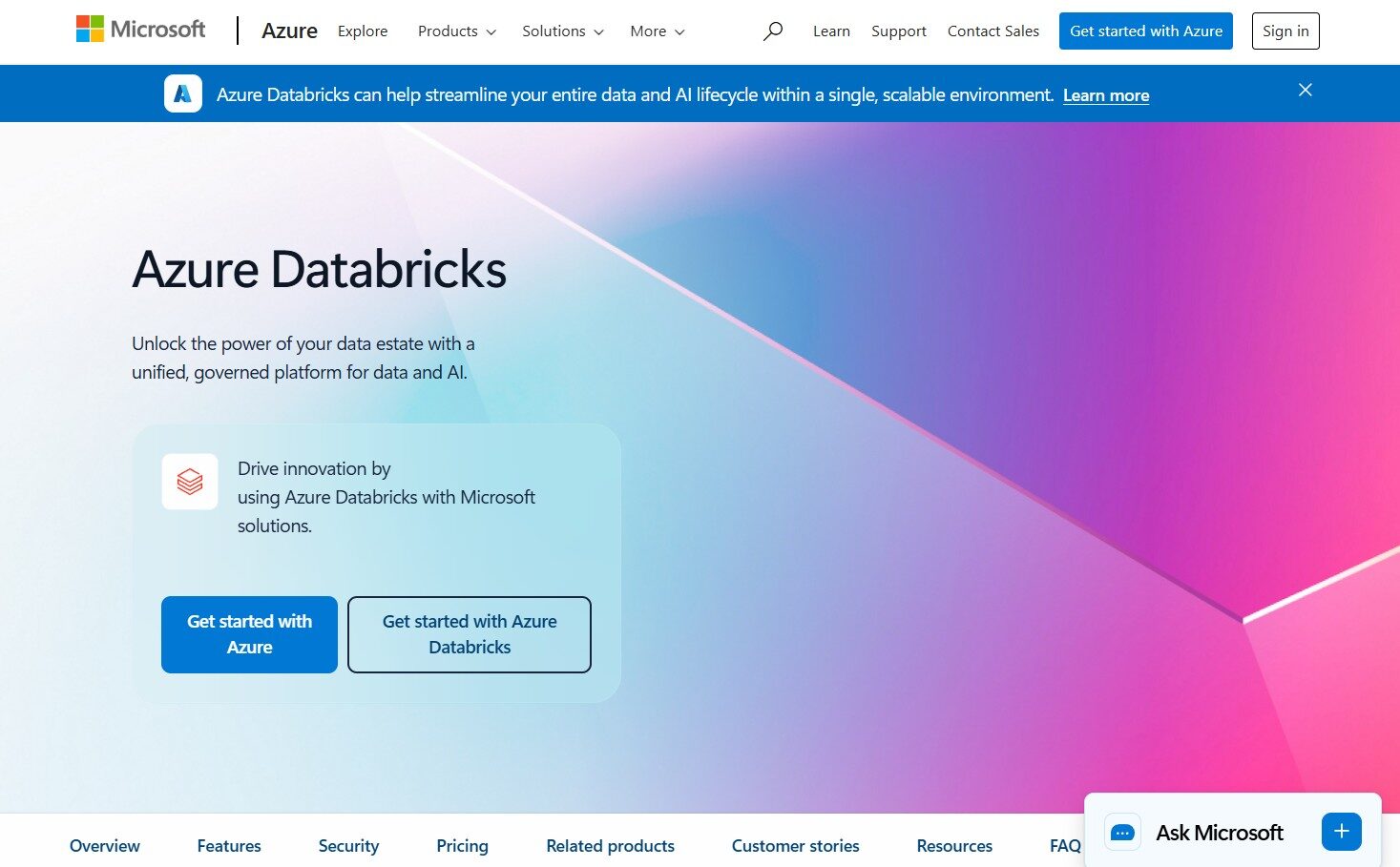Click the Learn more banner link
Image resolution: width=1400 pixels, height=867 pixels.
(x=1105, y=95)
